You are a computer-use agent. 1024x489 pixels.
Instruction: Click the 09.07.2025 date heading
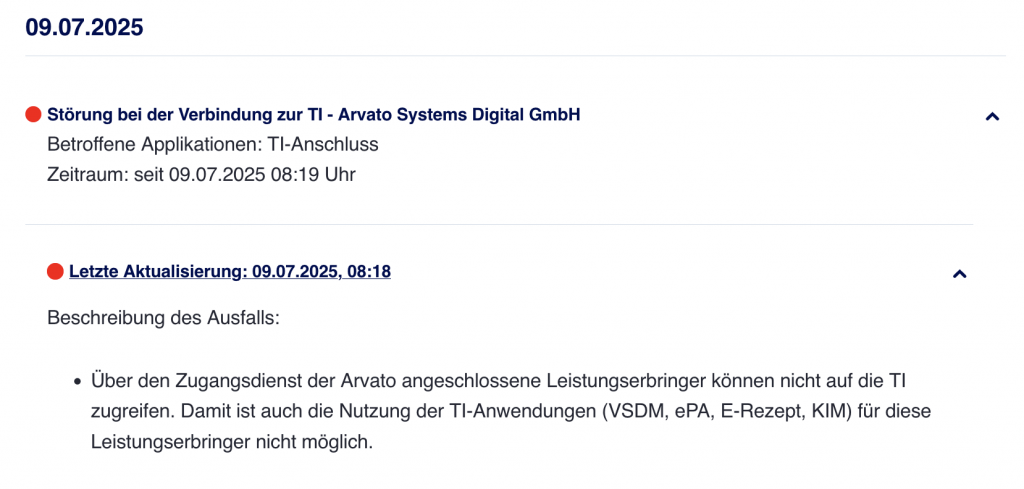pyautogui.click(x=84, y=27)
